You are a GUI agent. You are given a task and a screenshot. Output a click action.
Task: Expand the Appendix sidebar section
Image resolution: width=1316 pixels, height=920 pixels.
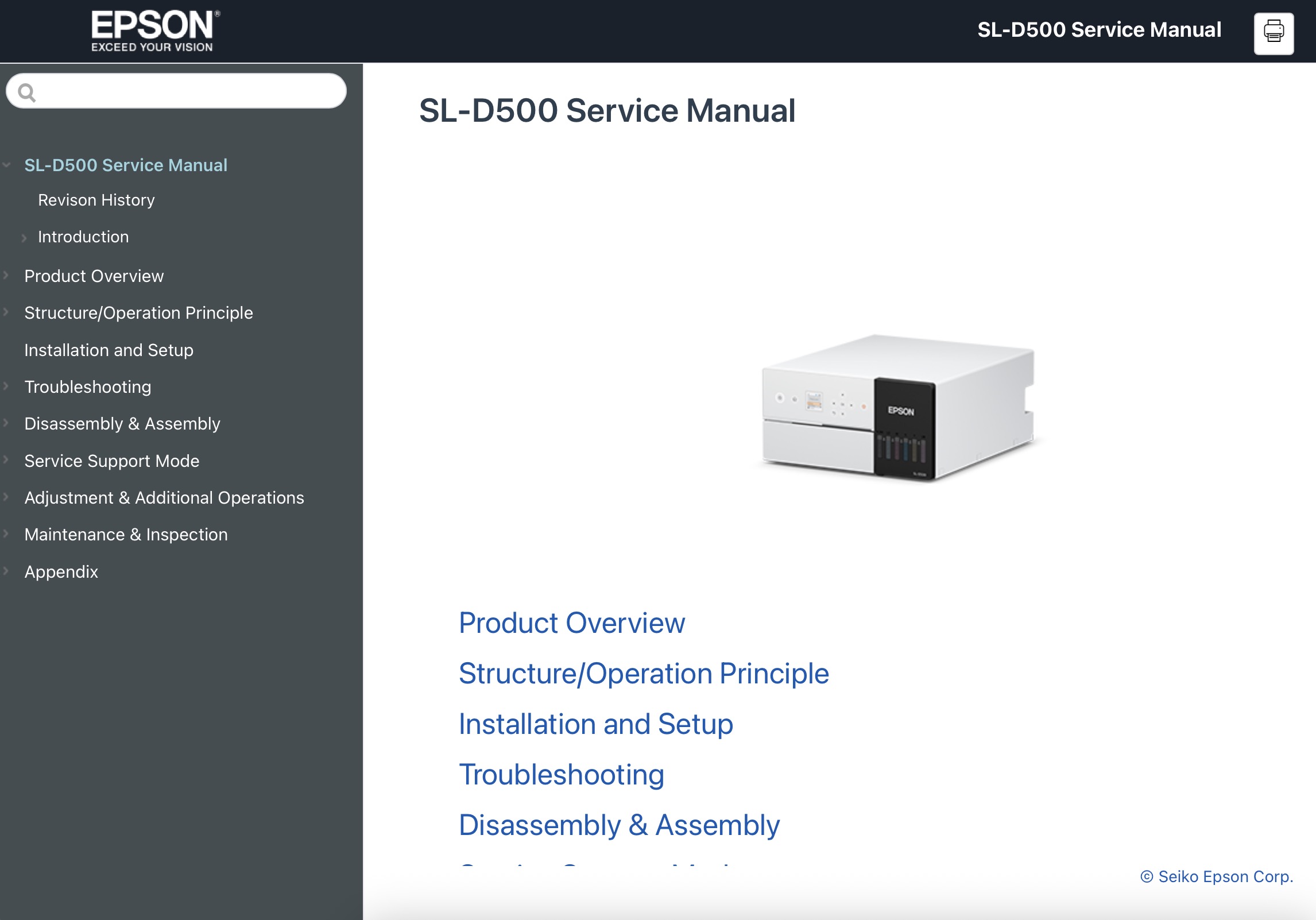point(6,571)
